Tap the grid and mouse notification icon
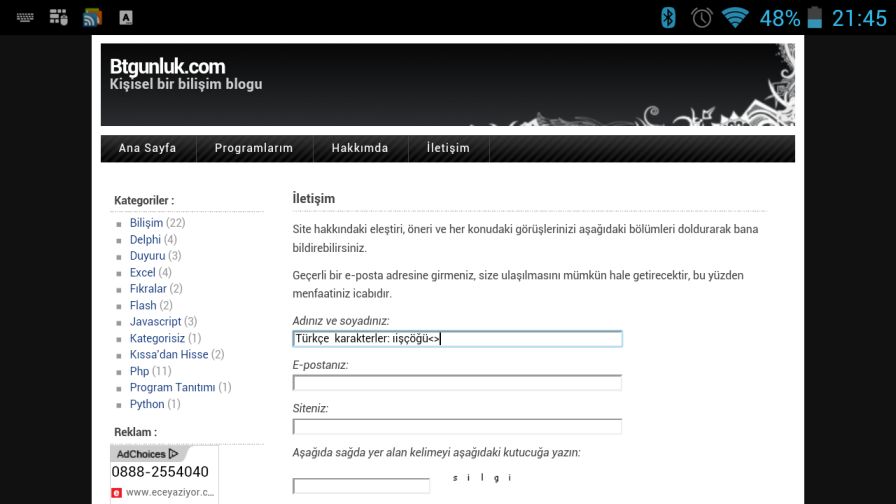This screenshot has height=504, width=896. 58,18
